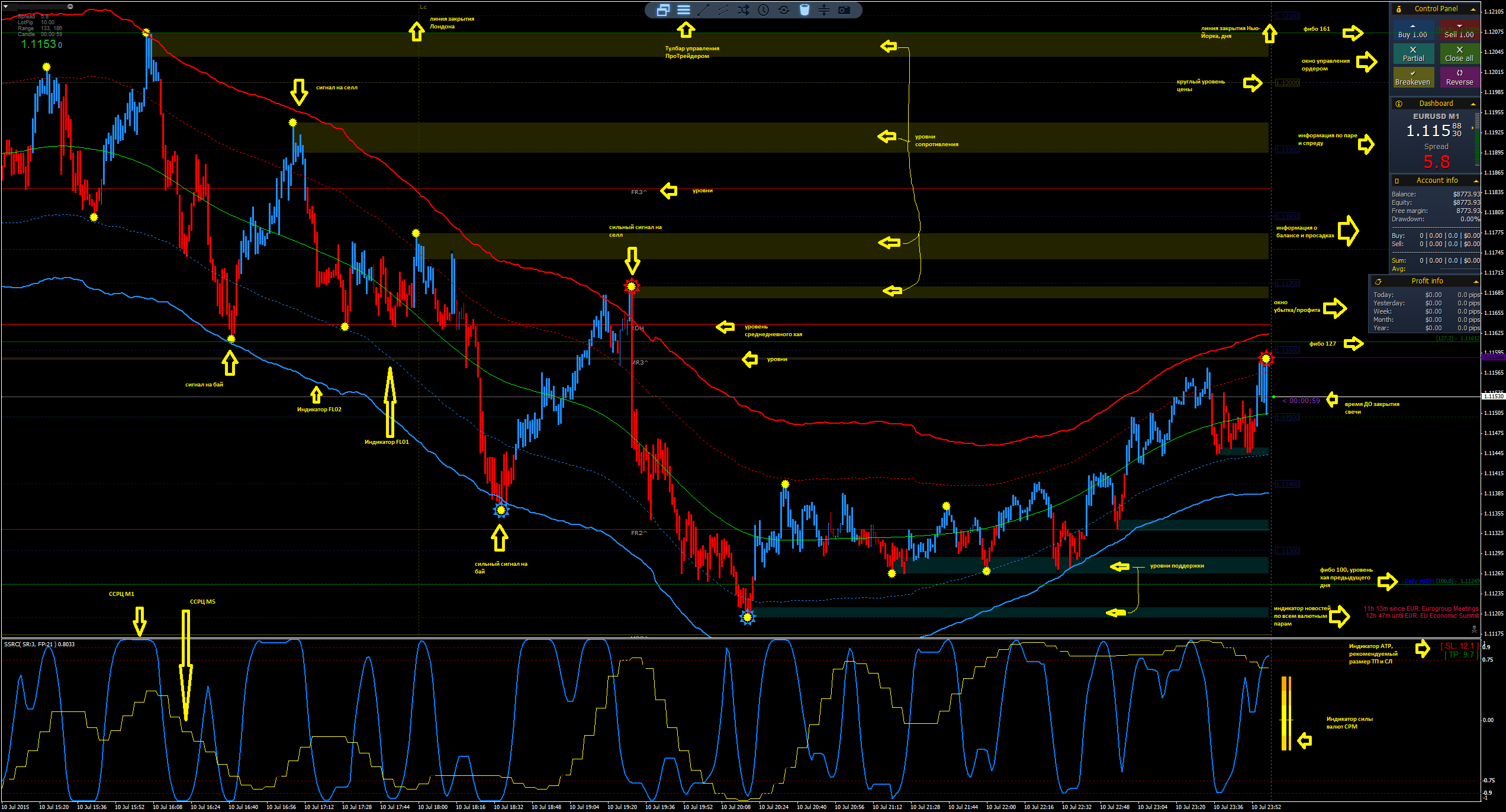Click the Eurogroup Meetings news line
This screenshot has height=812, width=1506.
[x=1421, y=608]
